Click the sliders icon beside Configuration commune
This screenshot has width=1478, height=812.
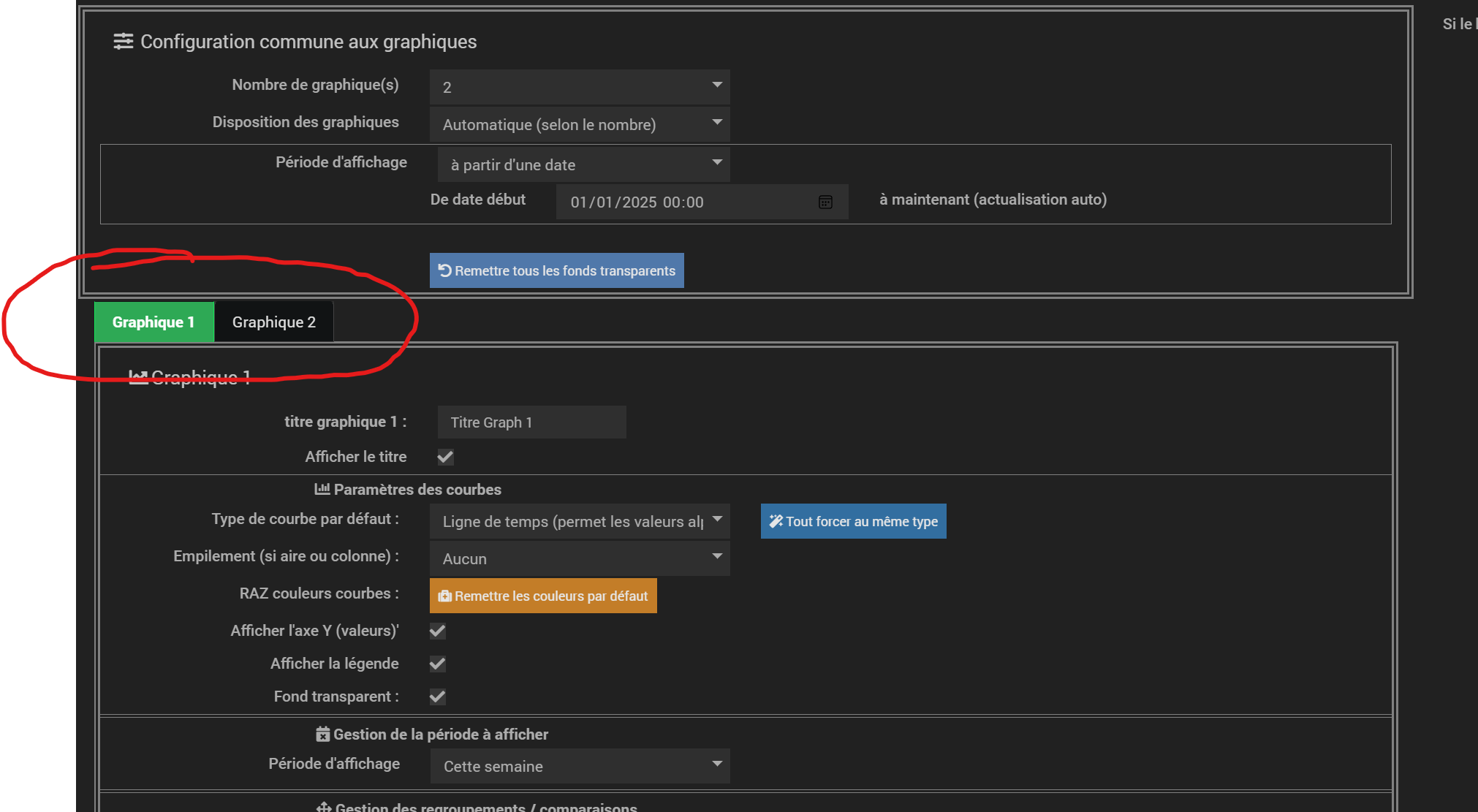pyautogui.click(x=123, y=42)
